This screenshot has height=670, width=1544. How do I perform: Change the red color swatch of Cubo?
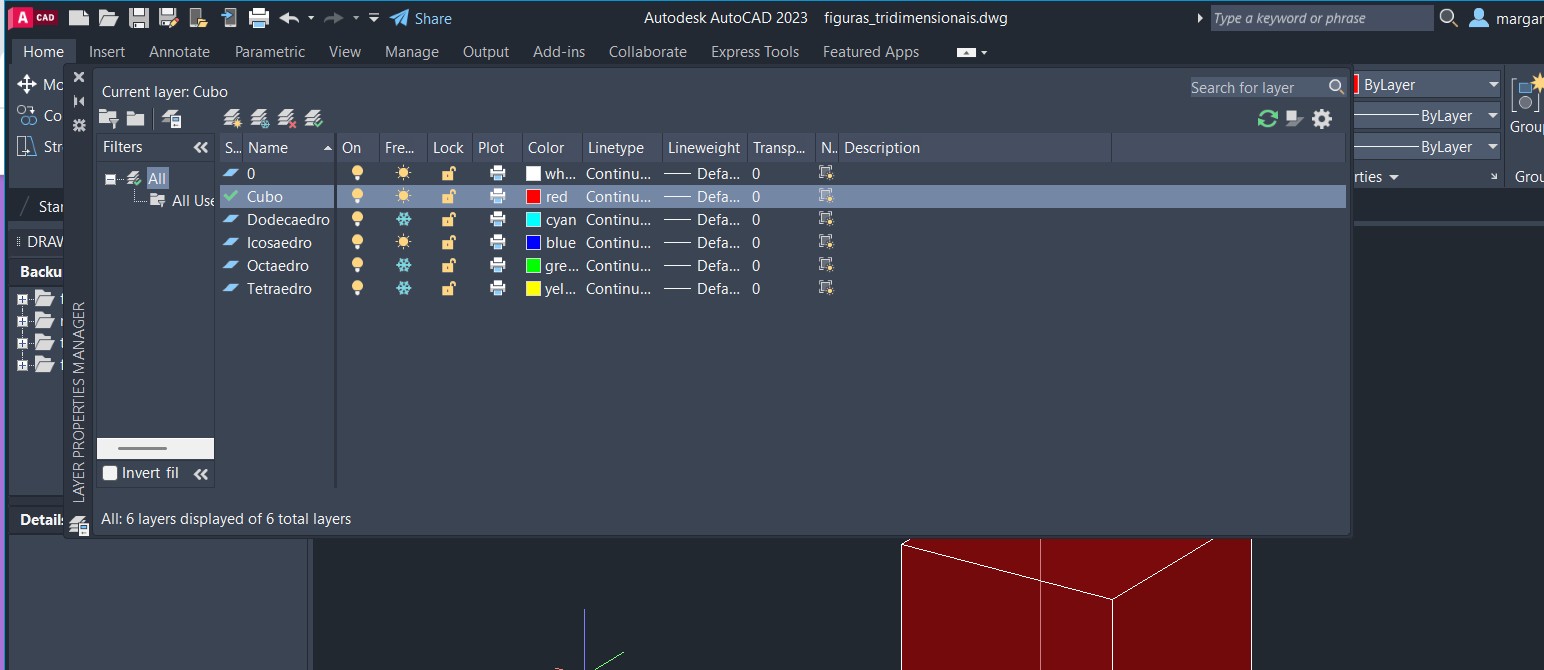534,197
